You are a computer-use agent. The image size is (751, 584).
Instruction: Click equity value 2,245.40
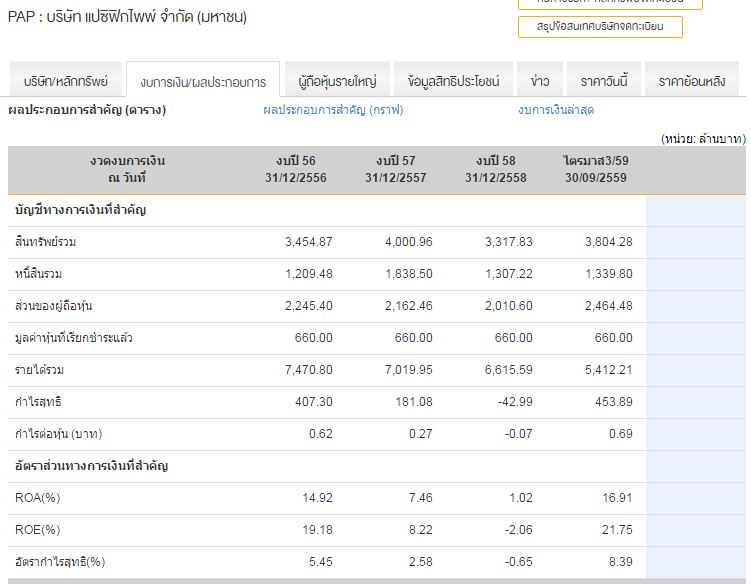[308, 306]
